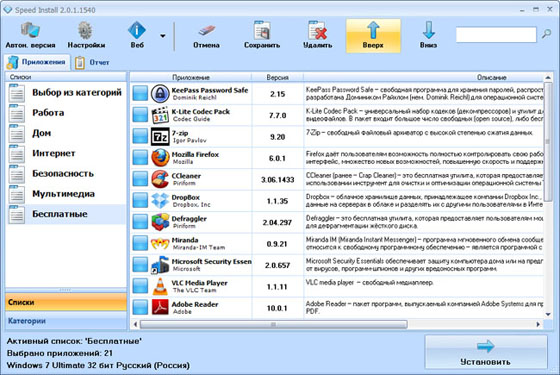Viewport: 560px width, 375px height.
Task: Click the 'Dominik Reichl' author text
Action: [x=195, y=98]
